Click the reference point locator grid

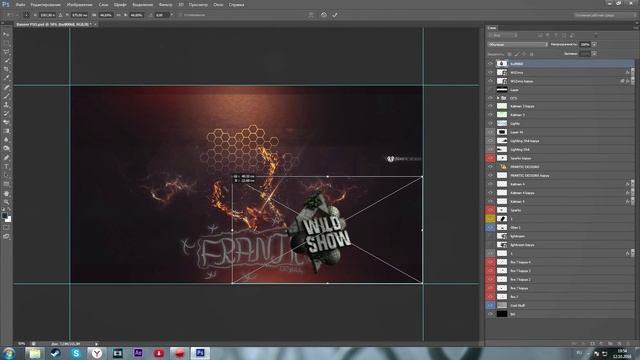(26, 15)
